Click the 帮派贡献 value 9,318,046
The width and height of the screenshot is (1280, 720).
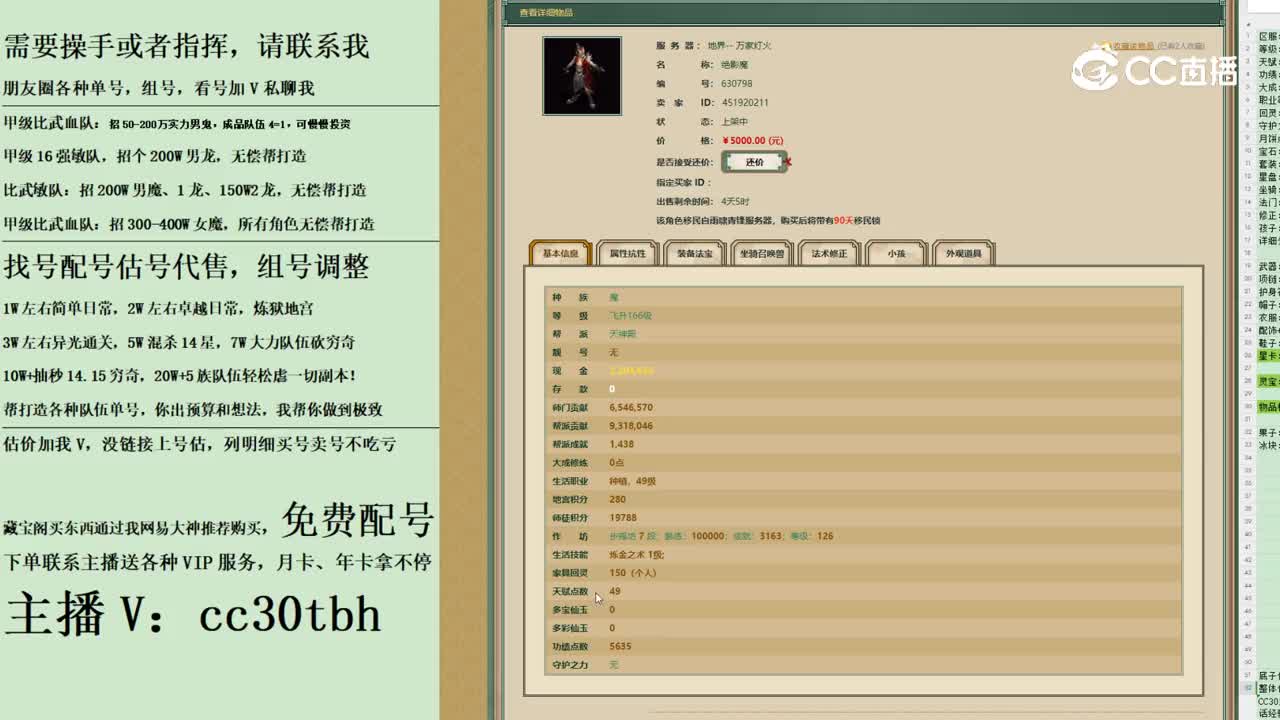coord(631,426)
